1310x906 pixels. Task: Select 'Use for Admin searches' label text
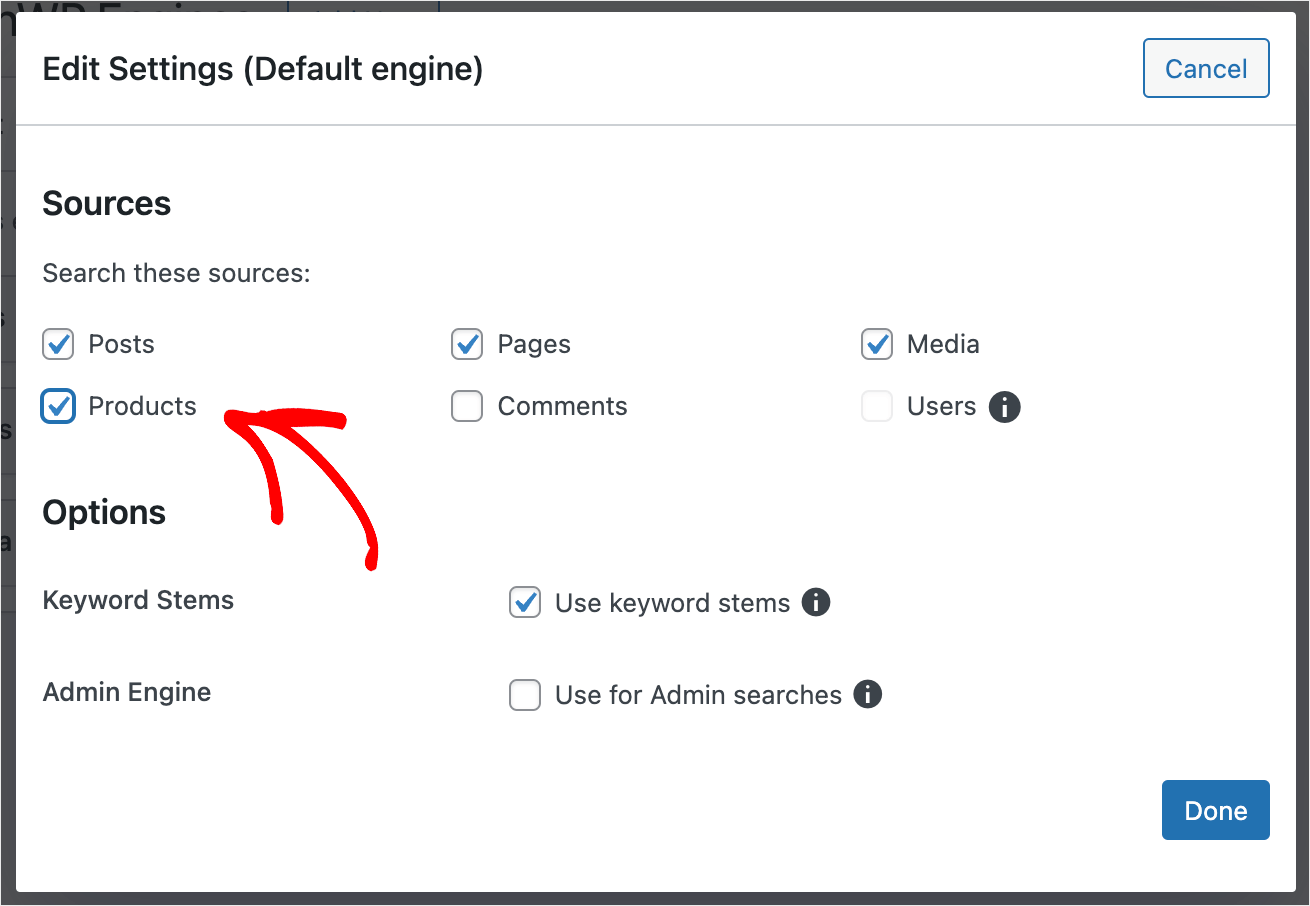click(699, 695)
